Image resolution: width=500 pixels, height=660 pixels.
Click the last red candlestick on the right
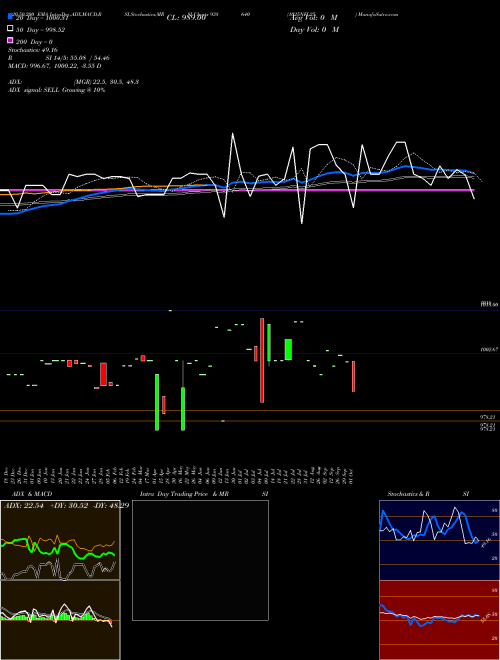(354, 376)
